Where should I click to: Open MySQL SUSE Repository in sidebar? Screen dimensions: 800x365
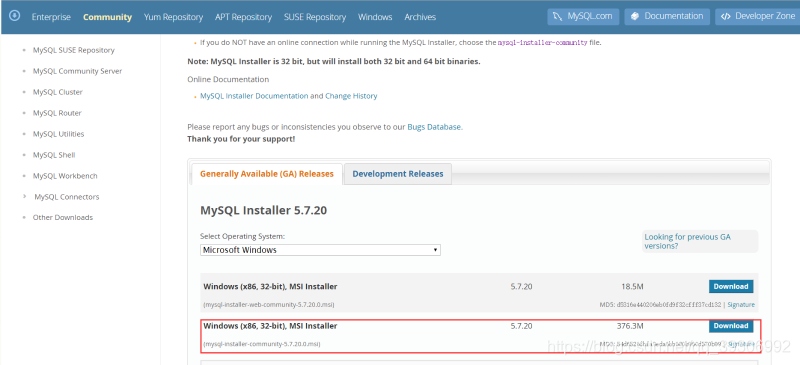point(73,50)
